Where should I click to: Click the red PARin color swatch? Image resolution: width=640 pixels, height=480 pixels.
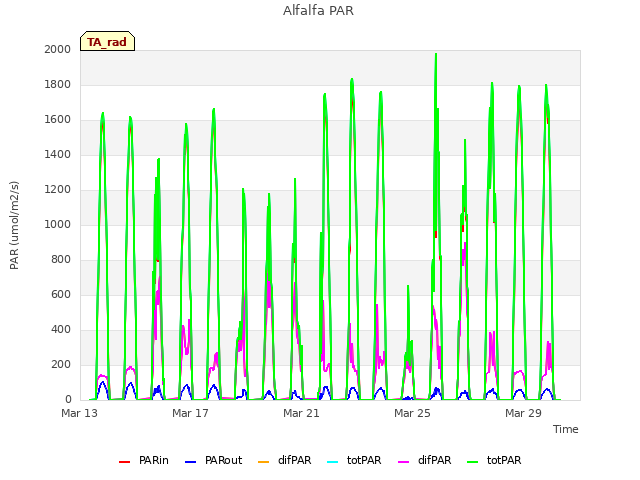124,462
